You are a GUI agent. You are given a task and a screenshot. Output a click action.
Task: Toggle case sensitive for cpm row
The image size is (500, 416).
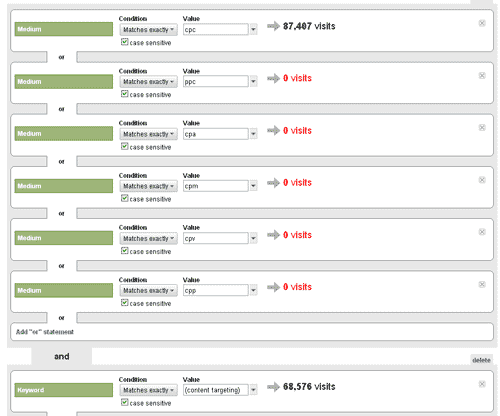124,198
